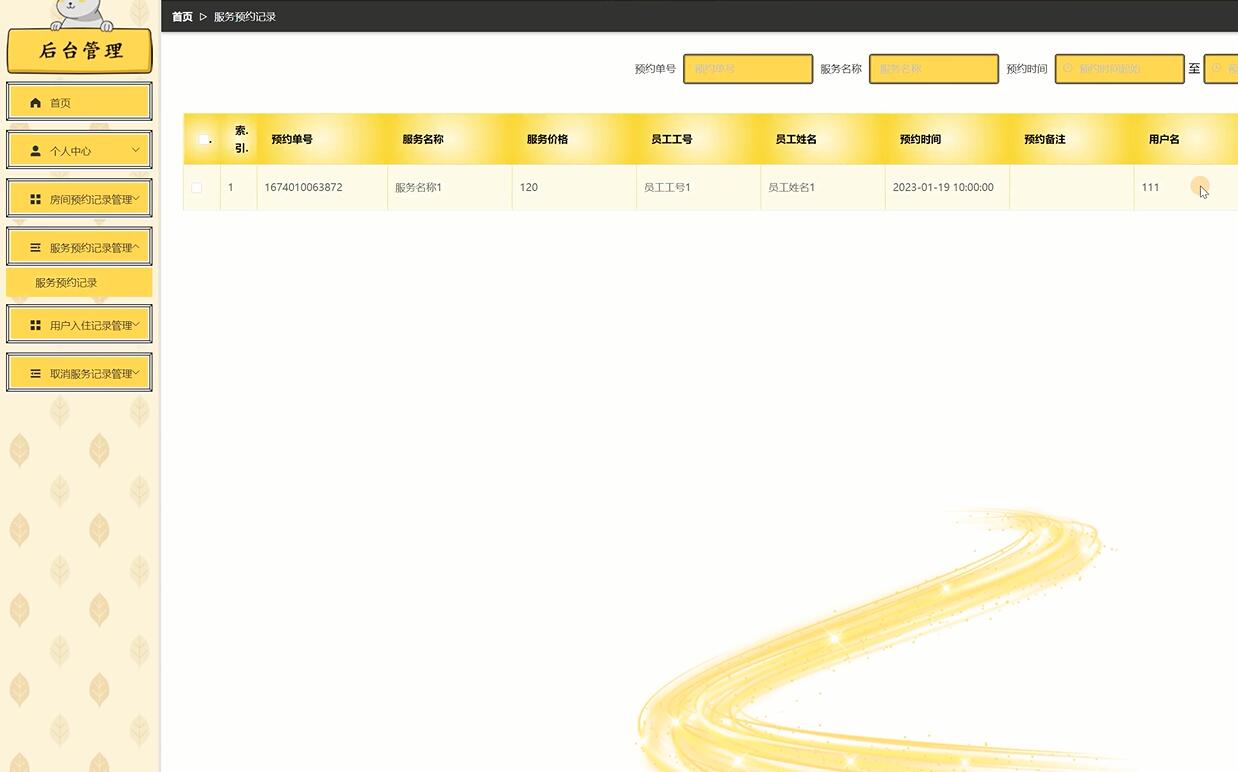Open the 首页 sidebar menu item
1238x772 pixels.
point(79,102)
